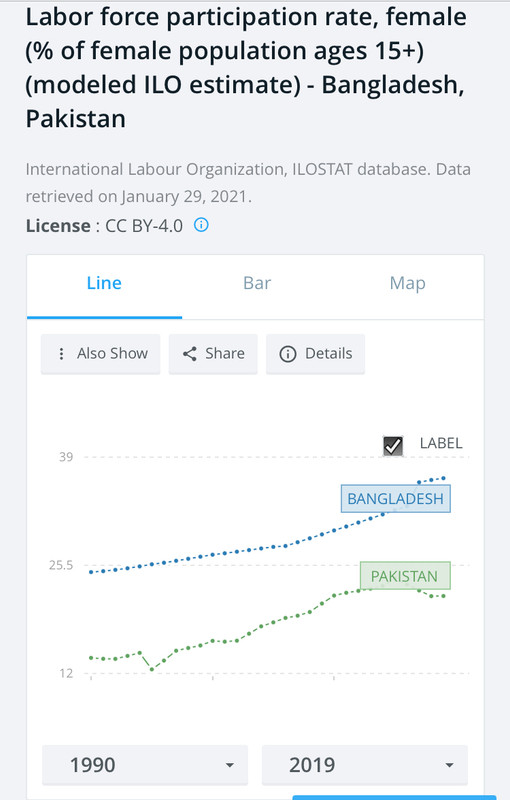Click the arrow on the 2019 selector

(449, 765)
